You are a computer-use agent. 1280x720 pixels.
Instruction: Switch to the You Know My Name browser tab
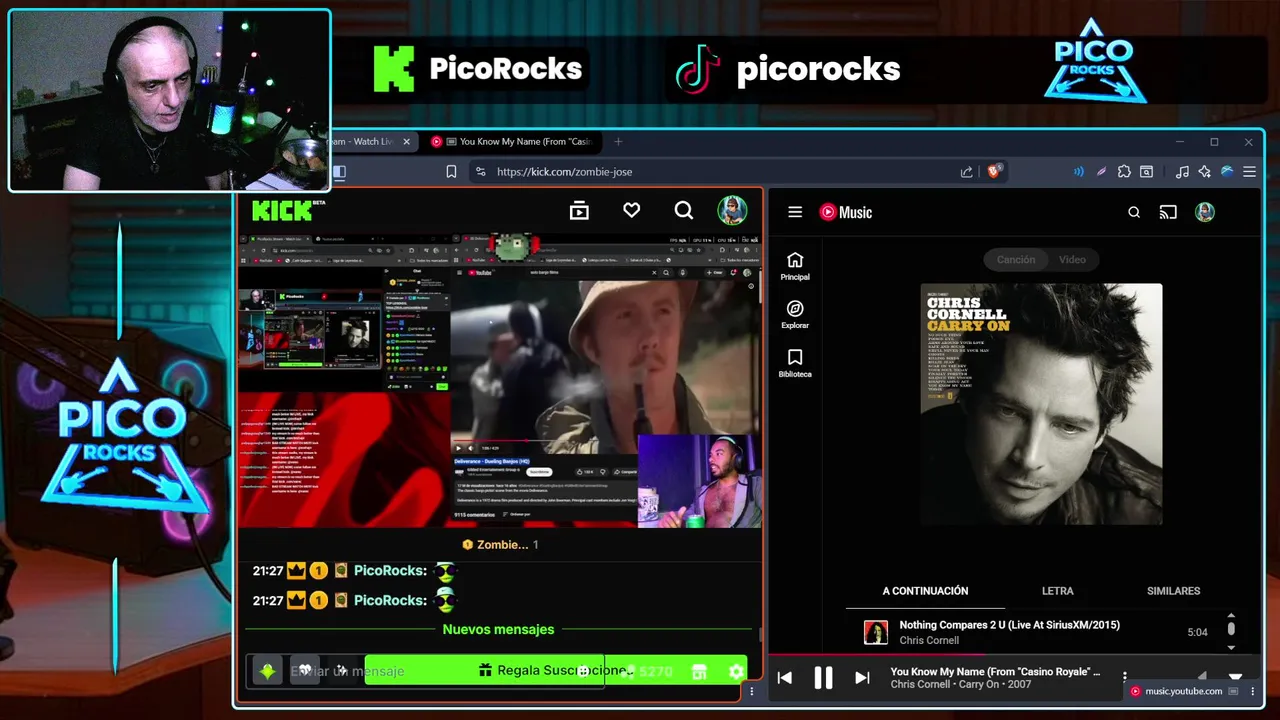[x=515, y=142]
